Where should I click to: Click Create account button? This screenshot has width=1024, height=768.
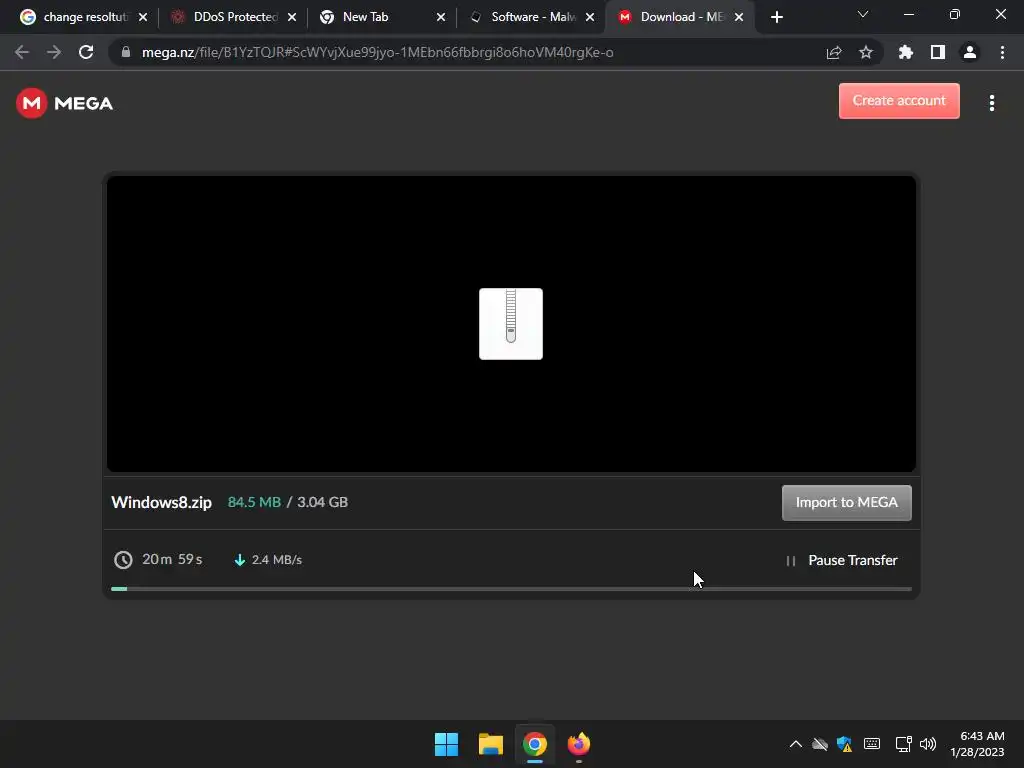click(899, 101)
